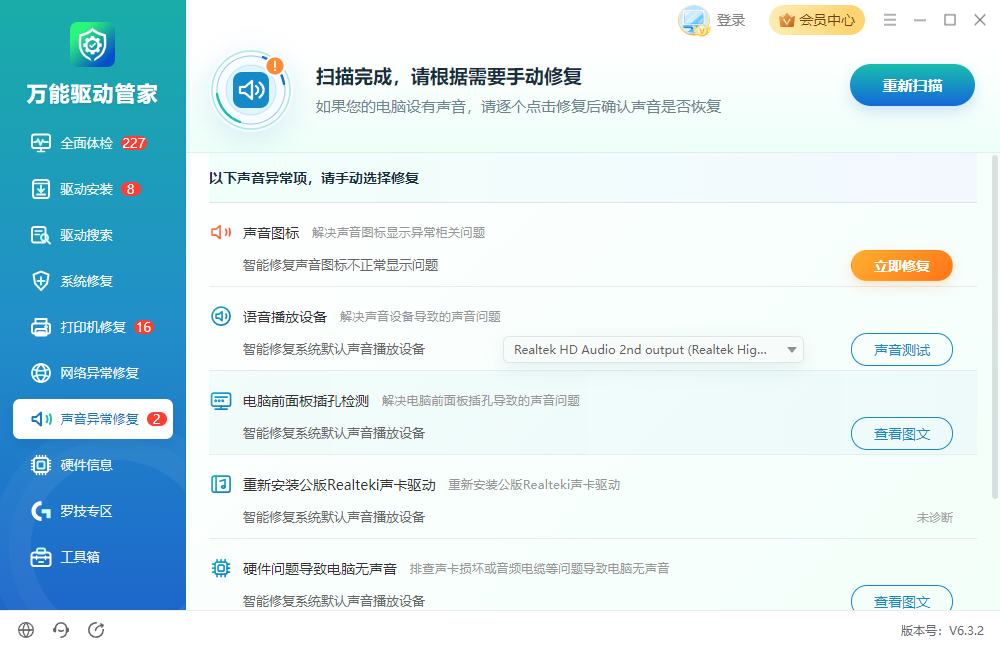This screenshot has width=1000, height=650.
Task: Open 全面体检 in the sidebar
Action: point(92,143)
